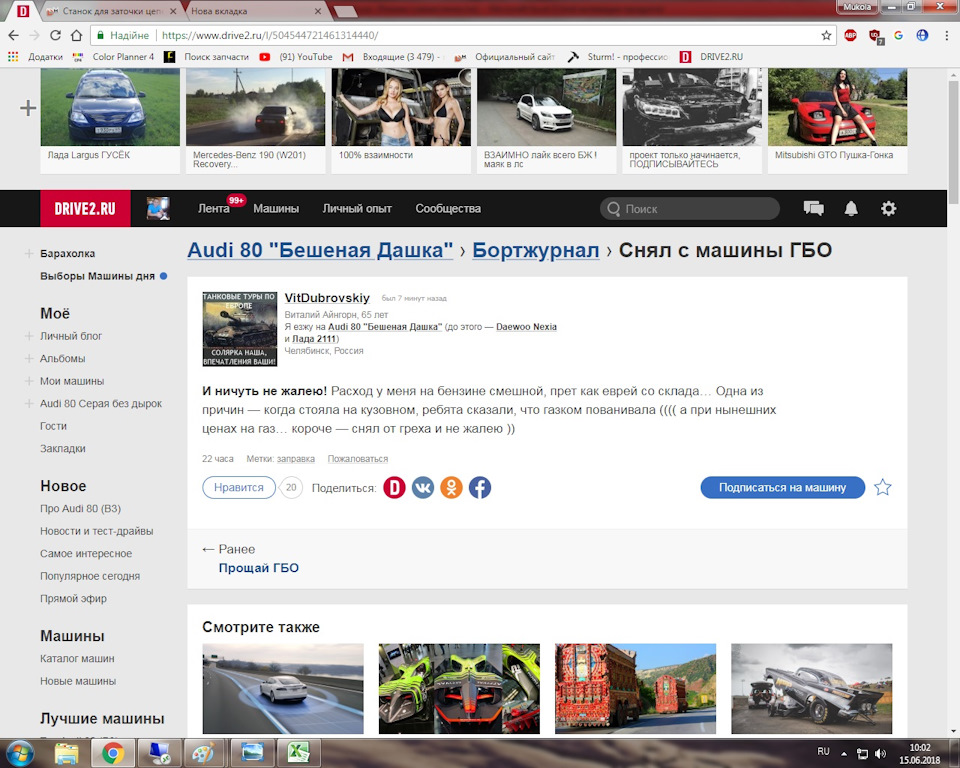Expand the Барахолка sidebar item
This screenshot has height=768, width=960.
tap(29, 254)
